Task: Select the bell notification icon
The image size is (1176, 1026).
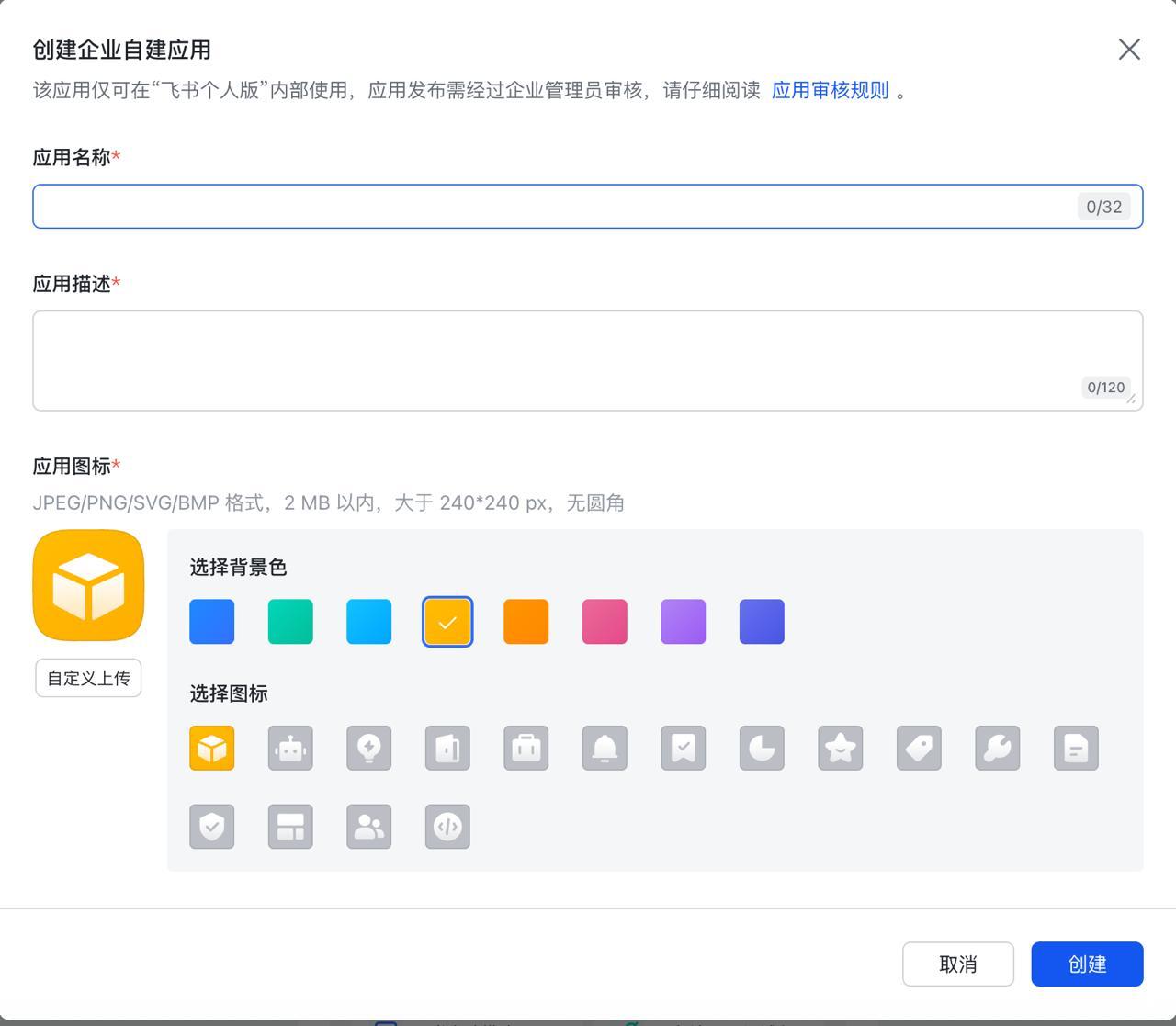Action: pyautogui.click(x=604, y=749)
